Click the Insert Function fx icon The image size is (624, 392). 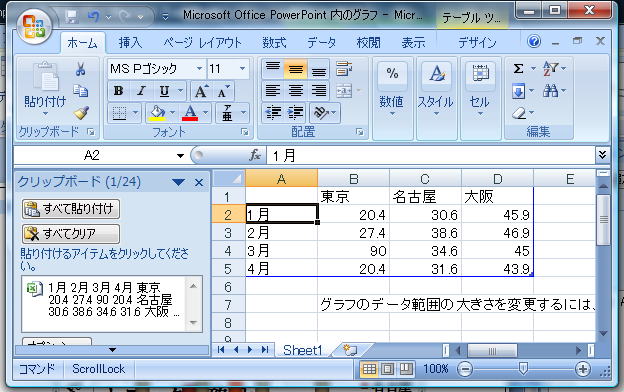tap(255, 155)
